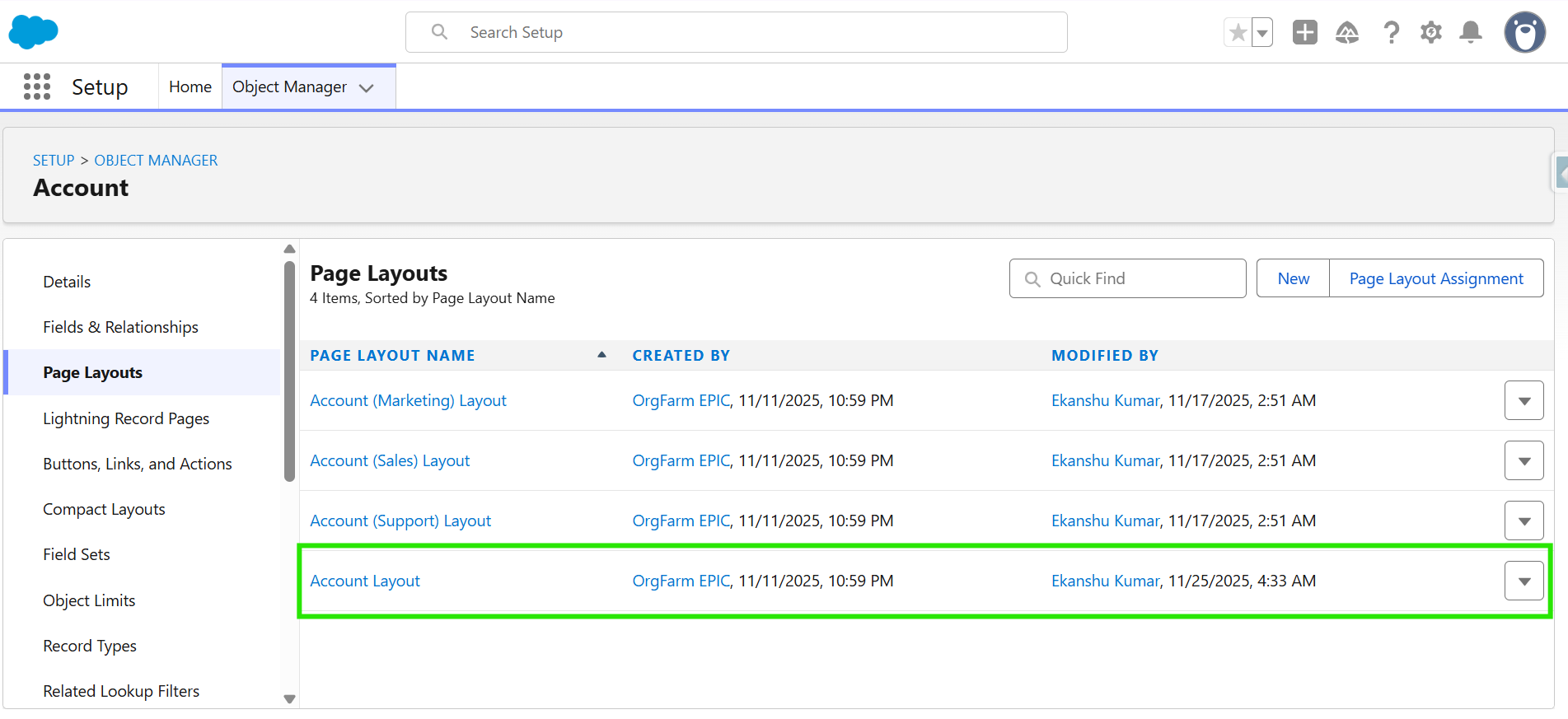Expand the favorites list dropdown arrow
Image resolution: width=1568 pixels, height=719 pixels.
click(x=1262, y=33)
